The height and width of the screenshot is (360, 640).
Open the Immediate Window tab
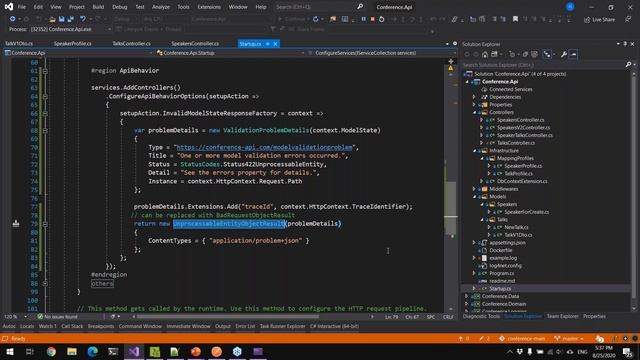click(188, 326)
